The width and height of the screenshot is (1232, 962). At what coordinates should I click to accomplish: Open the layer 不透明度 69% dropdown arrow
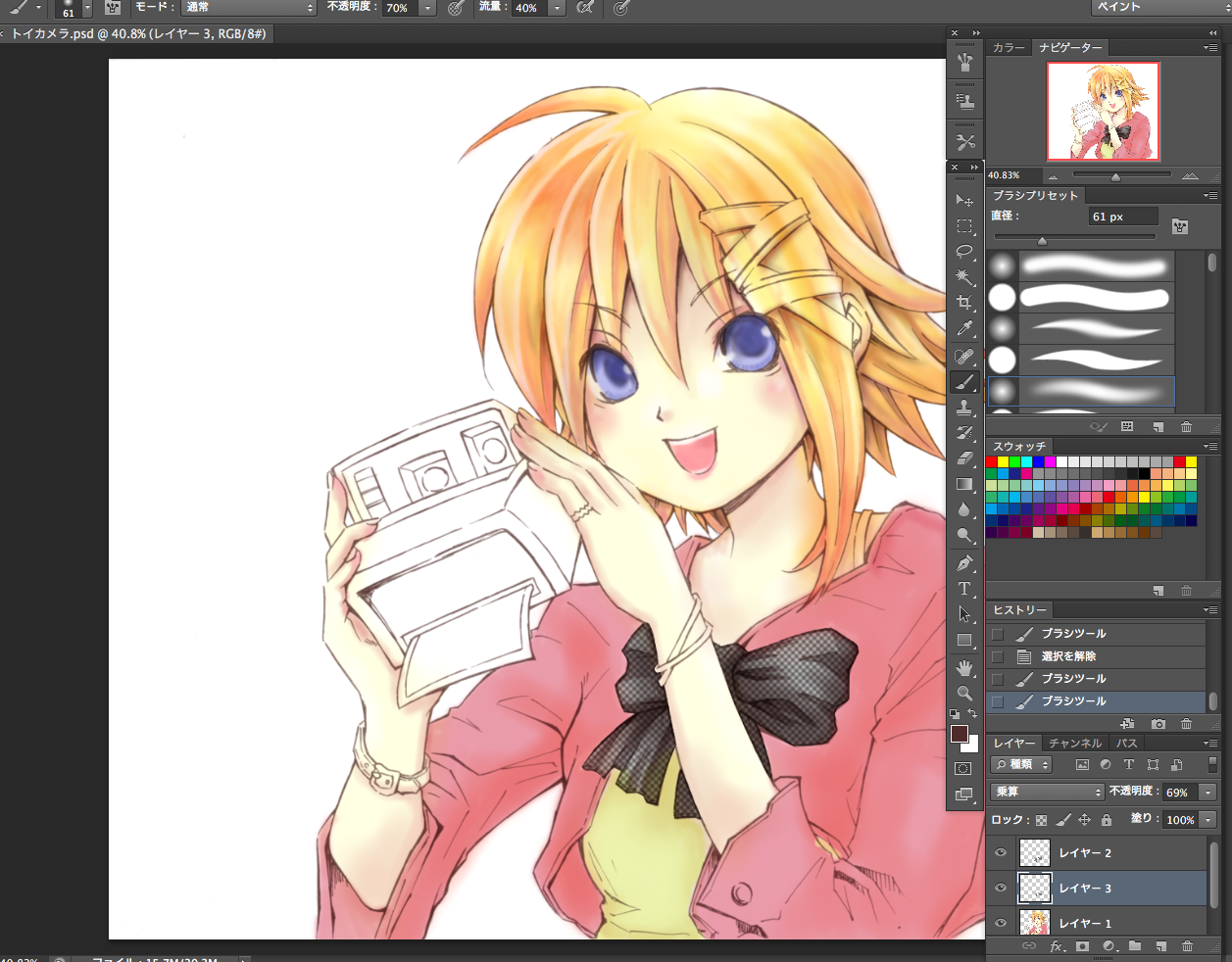pos(1207,793)
